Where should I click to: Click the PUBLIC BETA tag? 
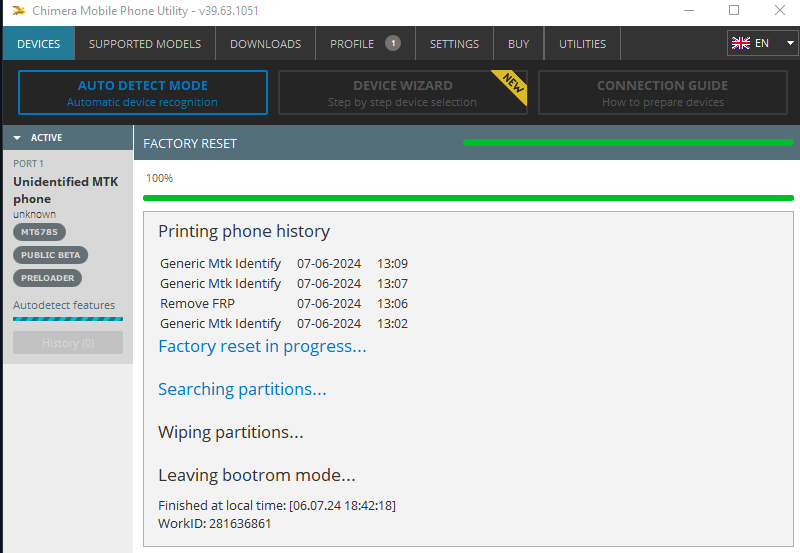click(x=51, y=255)
